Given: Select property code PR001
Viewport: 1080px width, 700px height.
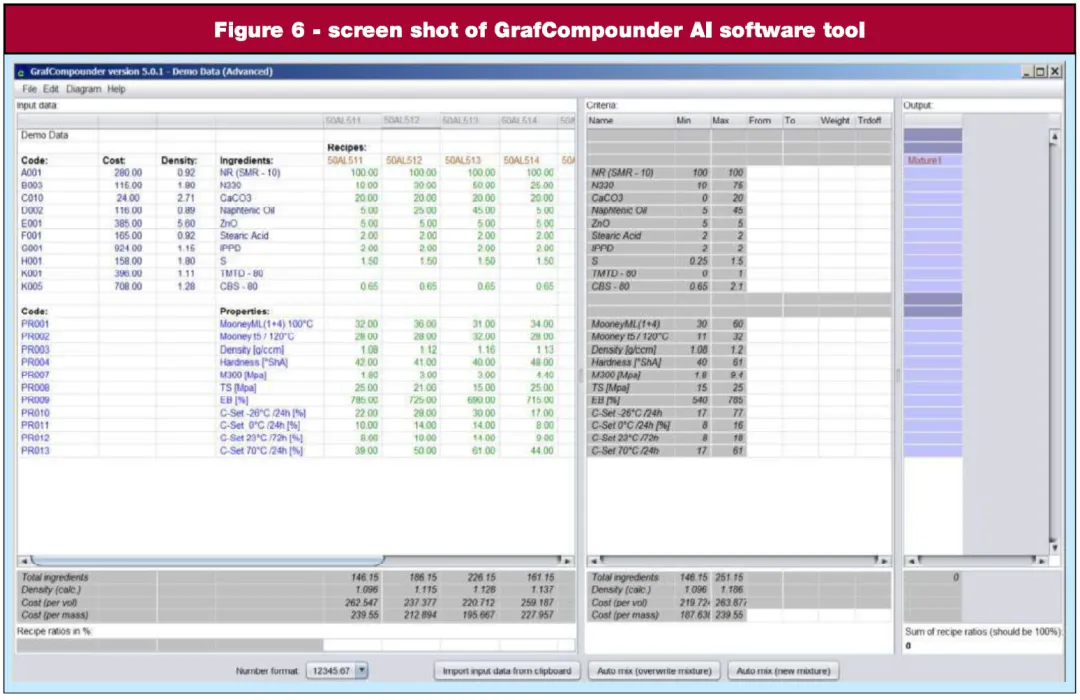Looking at the screenshot, I should (x=35, y=324).
